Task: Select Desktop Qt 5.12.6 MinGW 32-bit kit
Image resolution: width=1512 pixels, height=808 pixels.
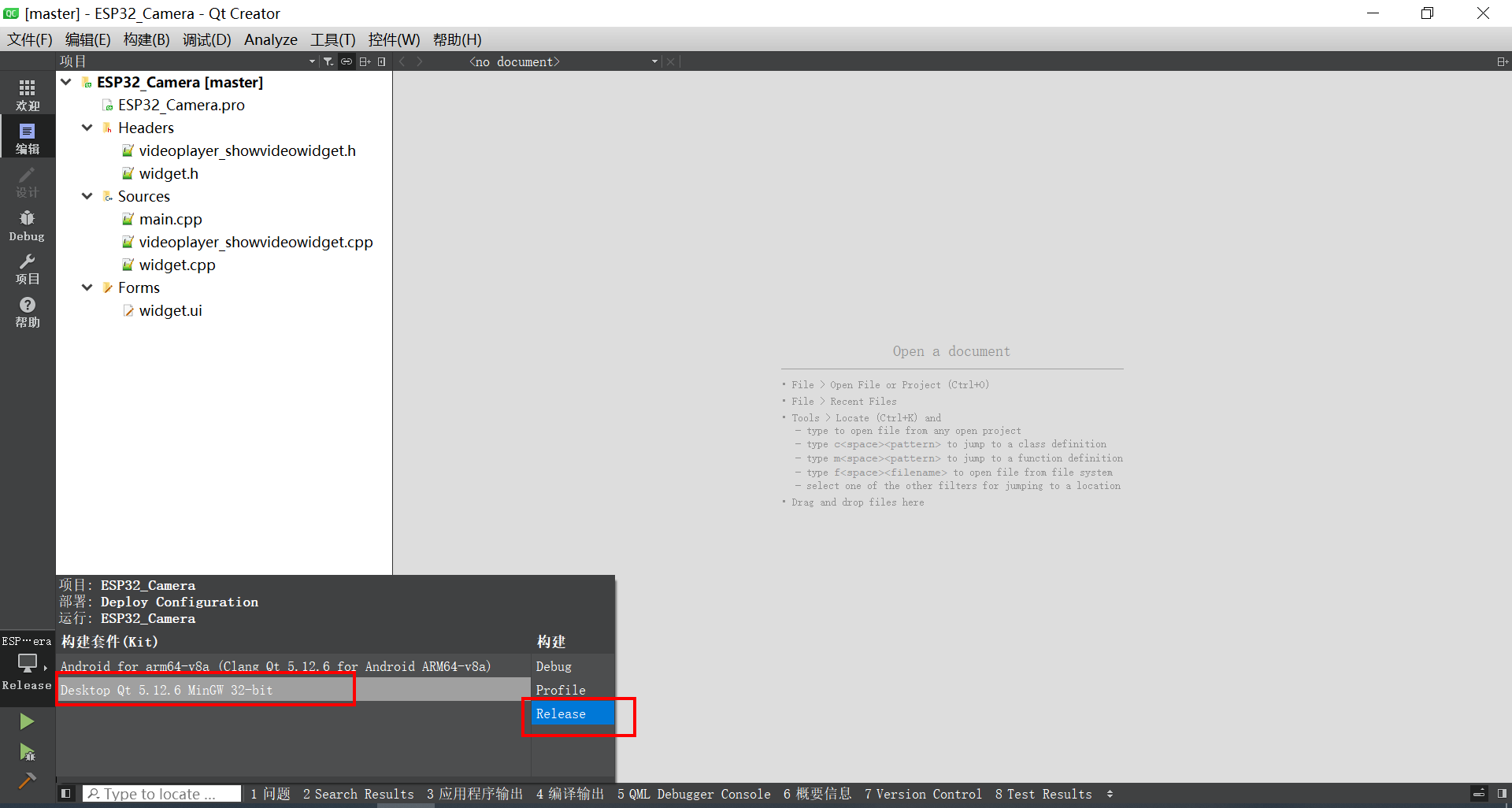Action: coord(294,690)
